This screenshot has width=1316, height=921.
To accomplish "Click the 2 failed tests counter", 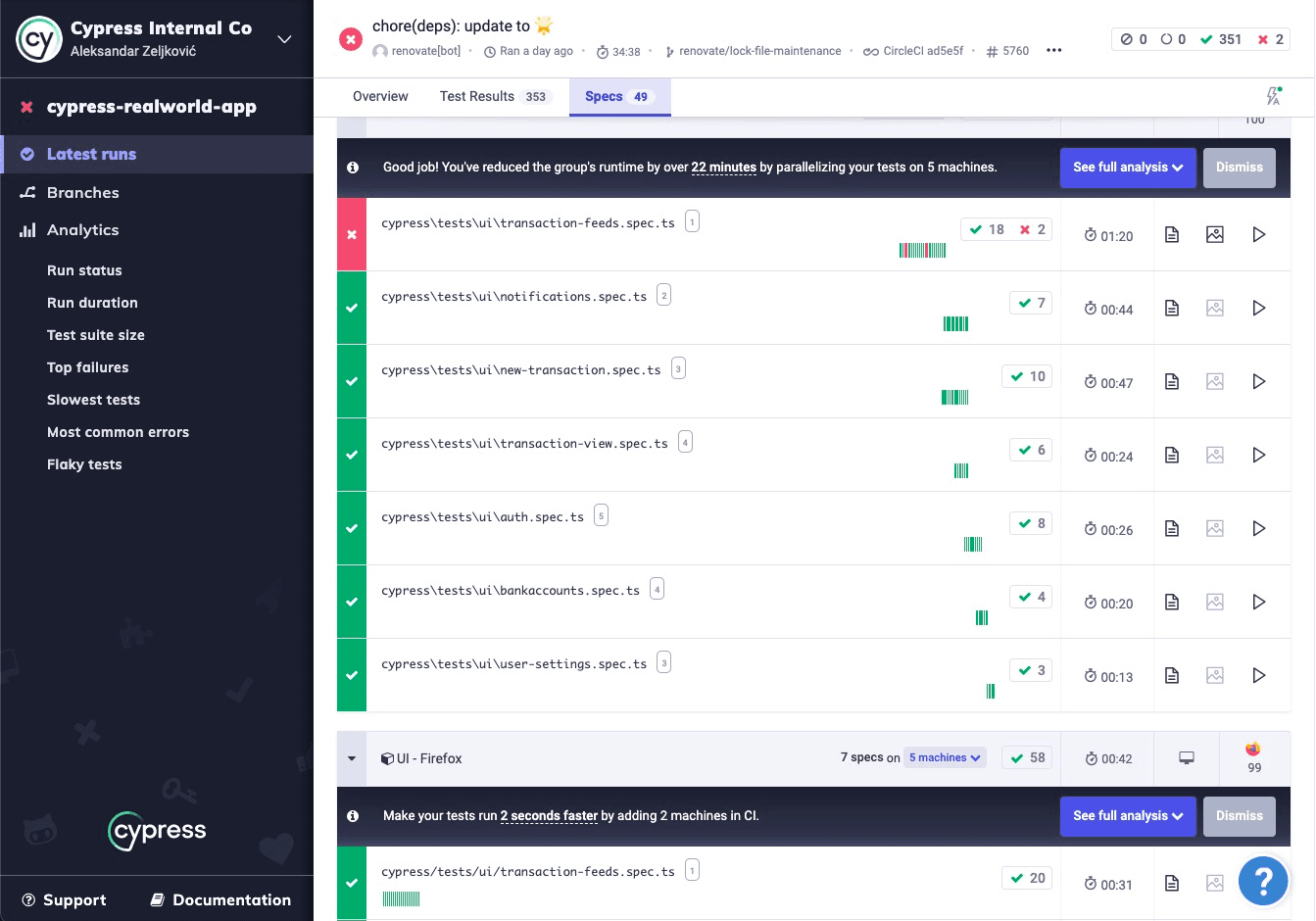I will [1270, 39].
